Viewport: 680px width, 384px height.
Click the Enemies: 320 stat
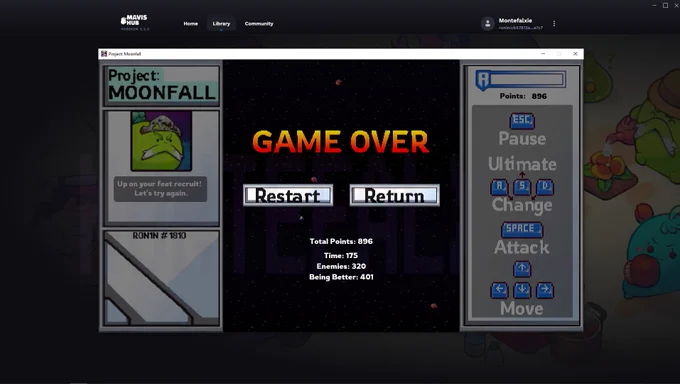(341, 266)
